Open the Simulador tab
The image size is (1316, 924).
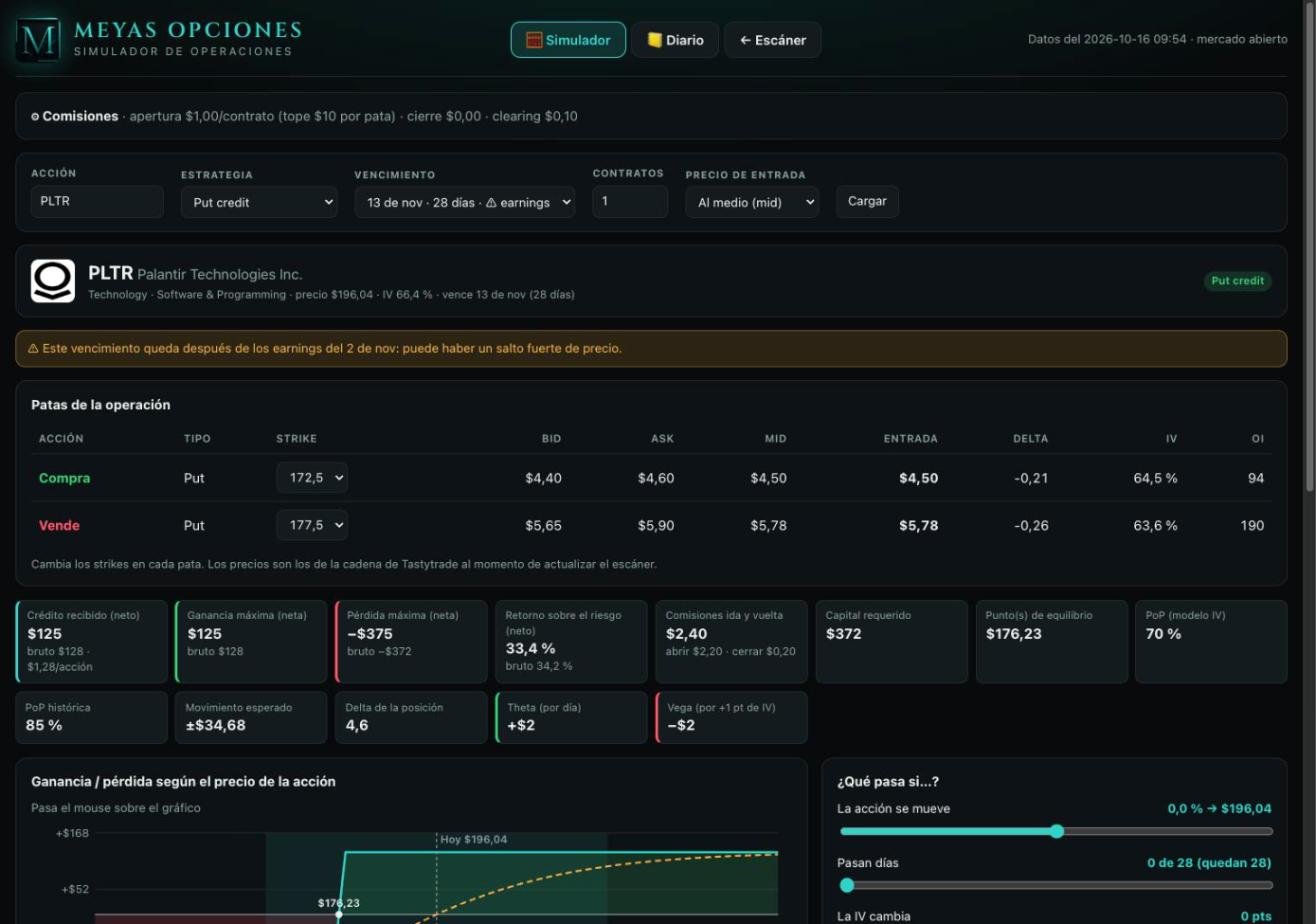click(x=568, y=40)
